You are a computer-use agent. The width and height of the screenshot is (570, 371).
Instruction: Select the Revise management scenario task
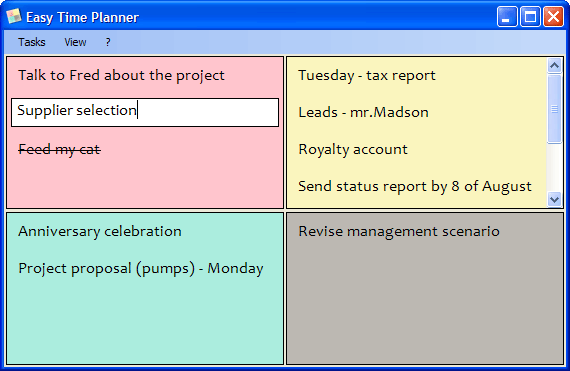pos(399,231)
